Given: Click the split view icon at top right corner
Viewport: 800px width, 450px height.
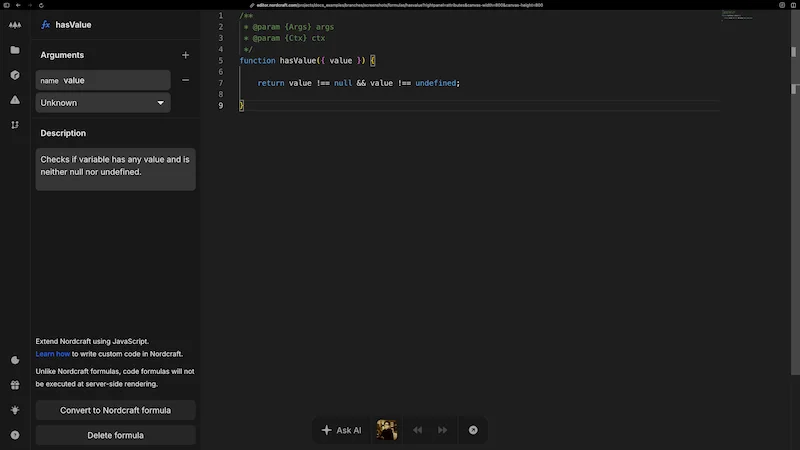Looking at the screenshot, I should (x=794, y=5).
